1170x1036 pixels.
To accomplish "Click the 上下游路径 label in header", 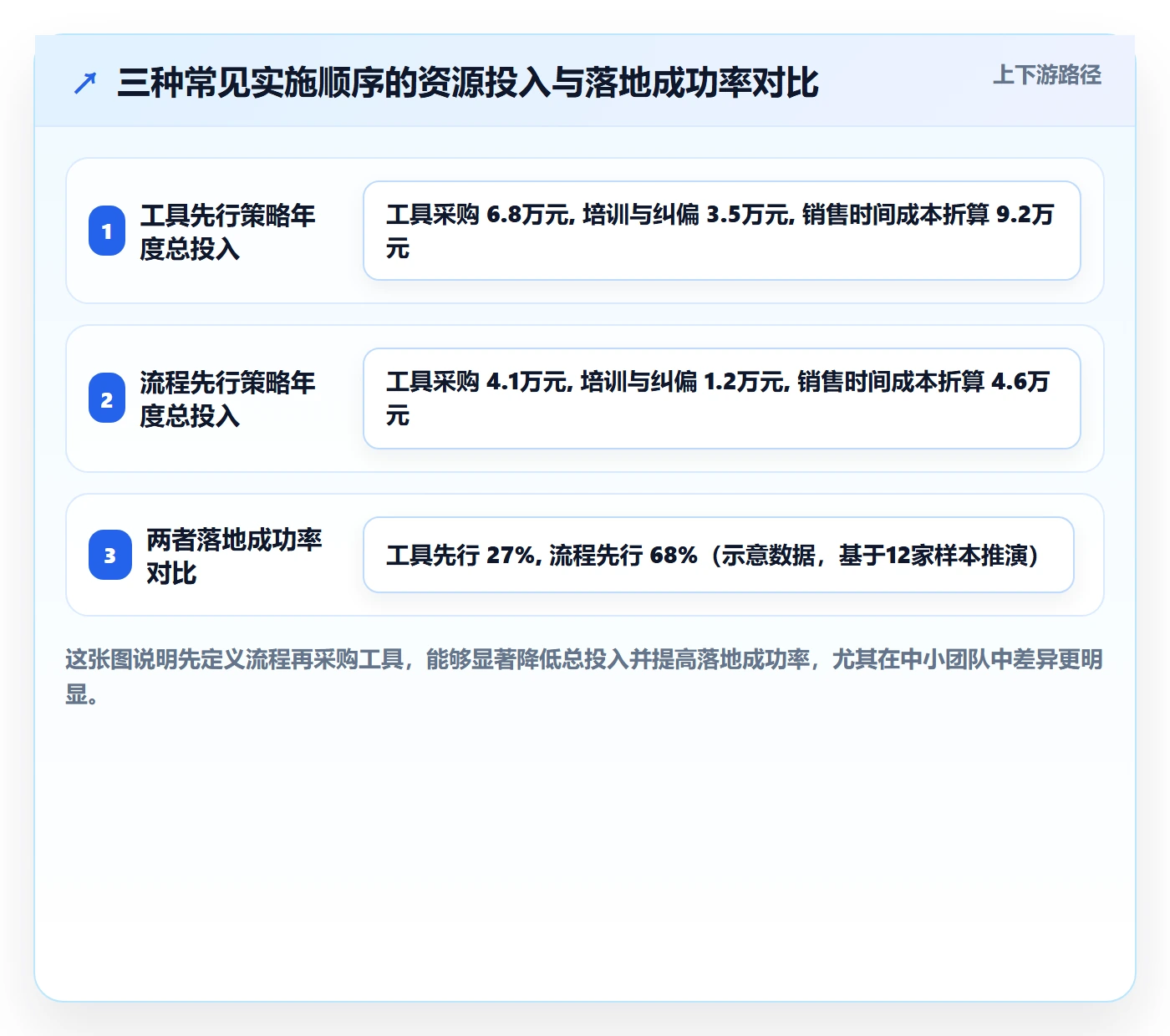I will 1046,75.
